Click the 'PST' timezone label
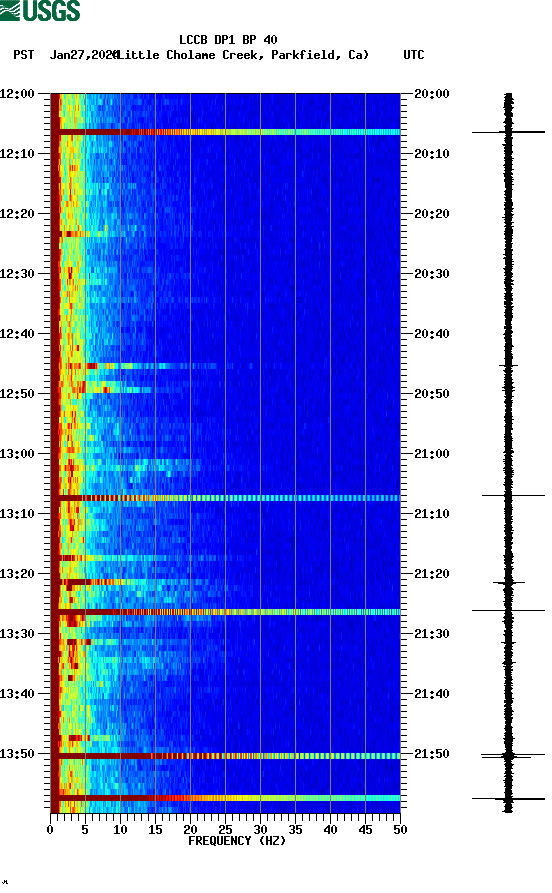 tap(23, 55)
